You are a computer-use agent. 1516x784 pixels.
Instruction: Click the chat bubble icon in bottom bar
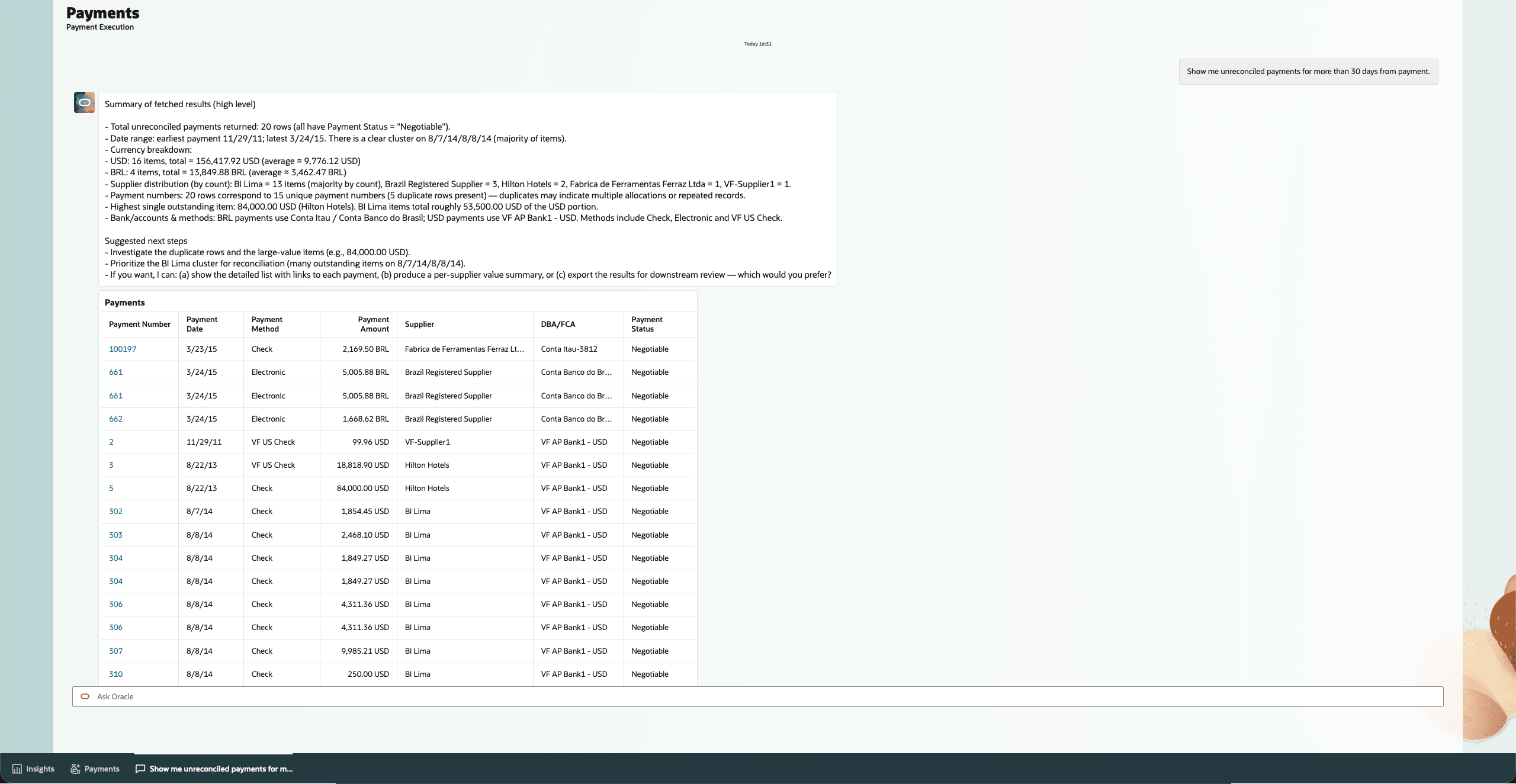coord(140,769)
